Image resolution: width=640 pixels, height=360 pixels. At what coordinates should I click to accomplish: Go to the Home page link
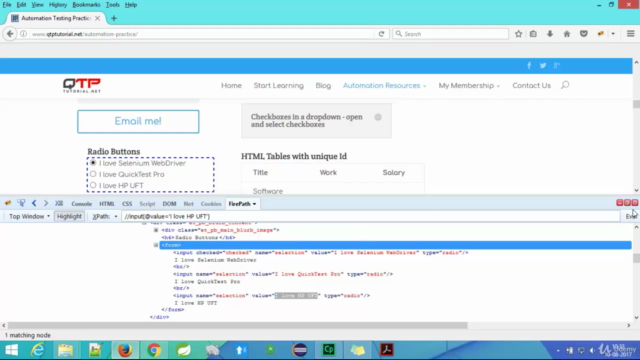click(x=231, y=85)
